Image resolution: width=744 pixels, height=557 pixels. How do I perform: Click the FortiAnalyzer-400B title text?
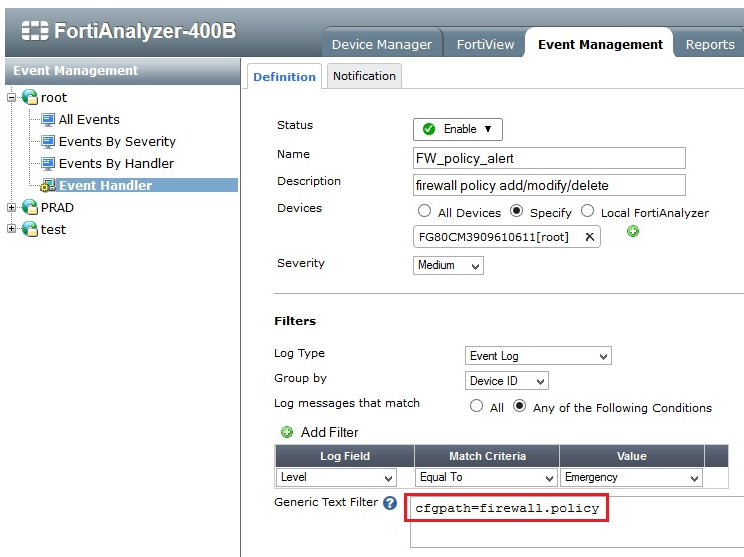(x=145, y=31)
